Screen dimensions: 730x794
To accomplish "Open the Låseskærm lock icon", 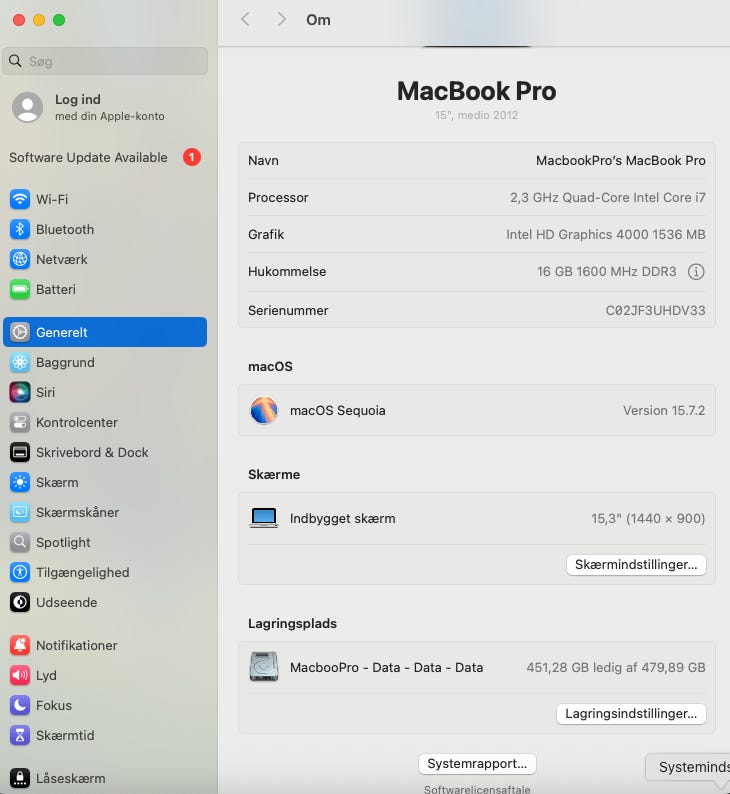I will click(x=20, y=778).
